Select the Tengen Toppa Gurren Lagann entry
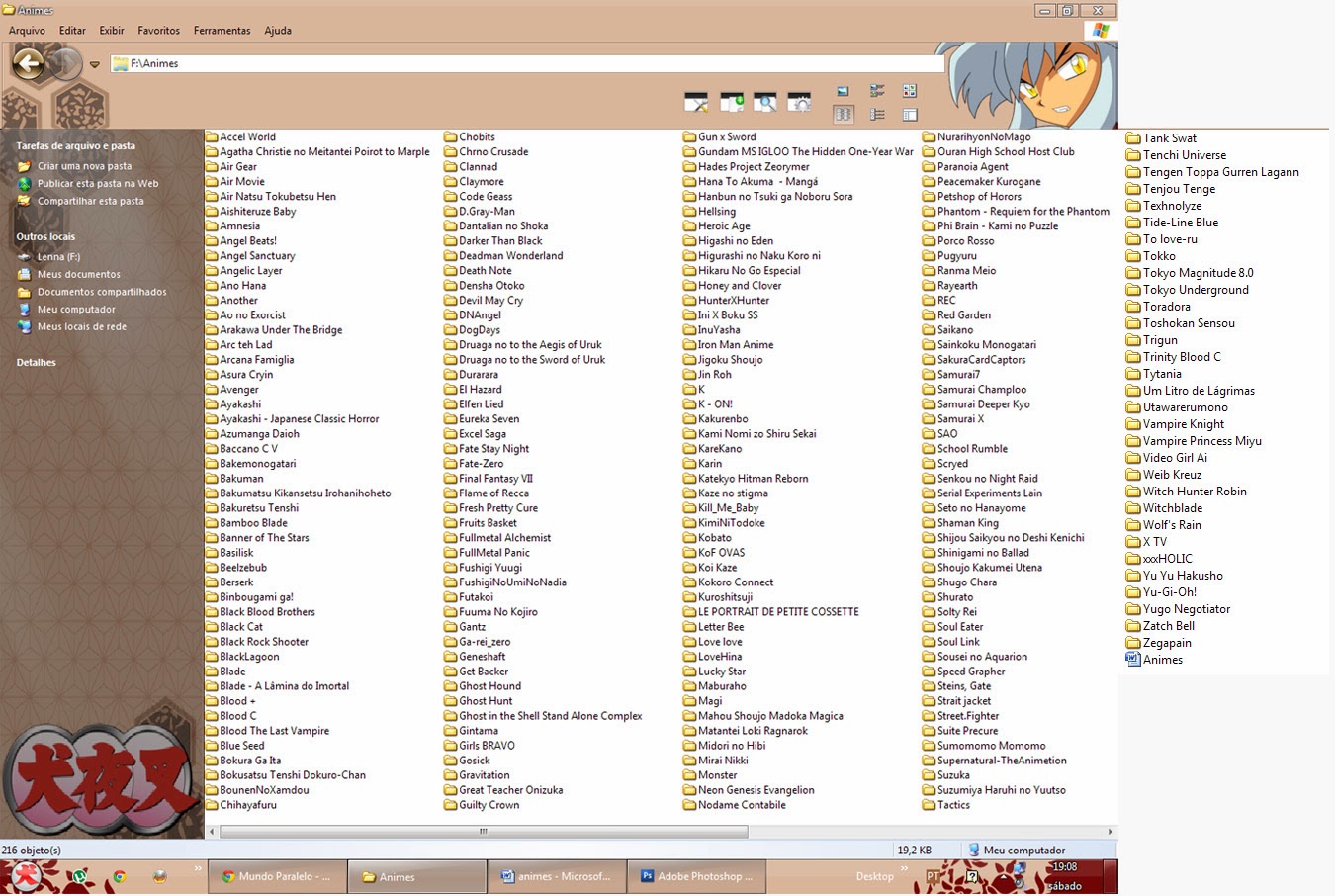 point(1221,172)
